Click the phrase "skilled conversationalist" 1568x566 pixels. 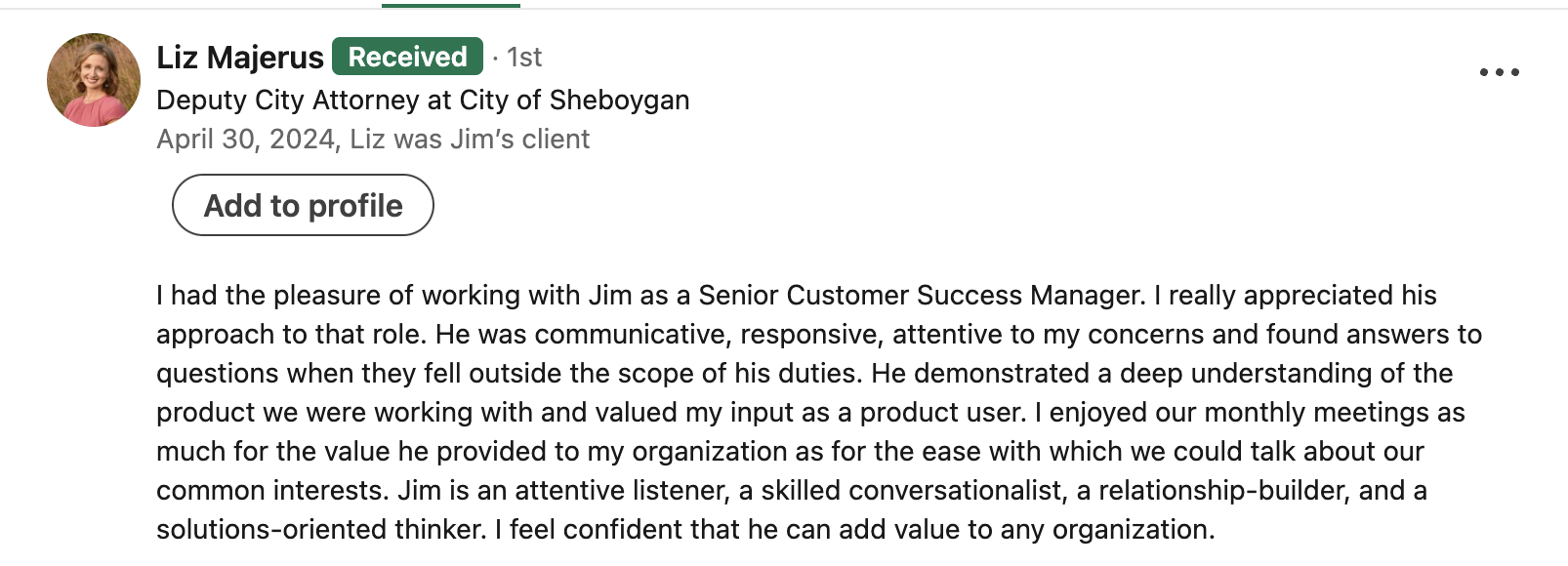pos(912,490)
